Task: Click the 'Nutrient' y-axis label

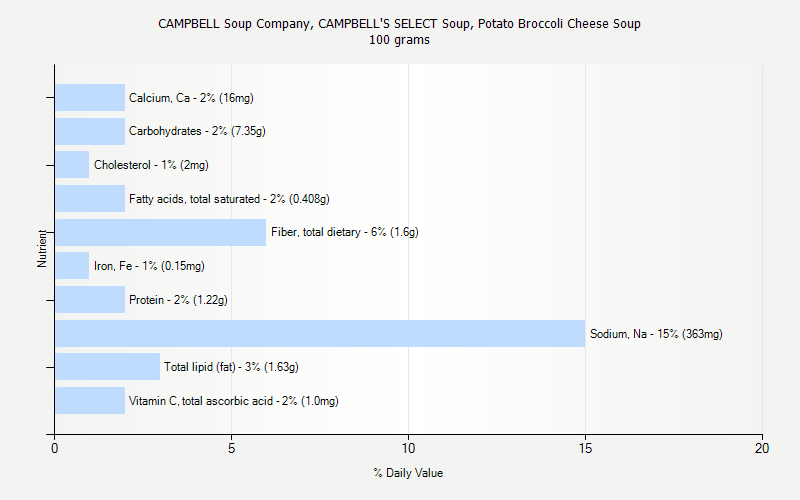Action: pyautogui.click(x=43, y=248)
